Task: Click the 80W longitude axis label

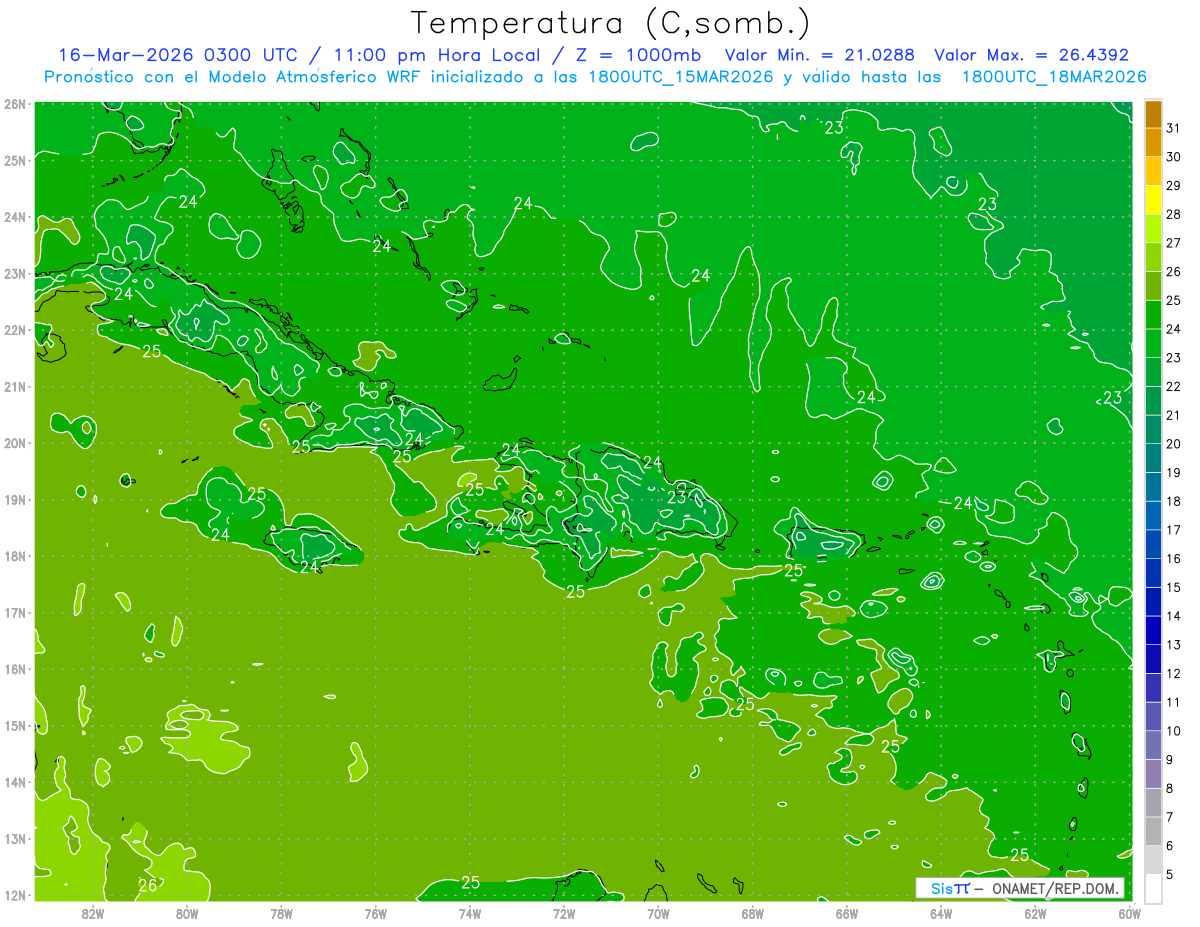Action: point(187,913)
